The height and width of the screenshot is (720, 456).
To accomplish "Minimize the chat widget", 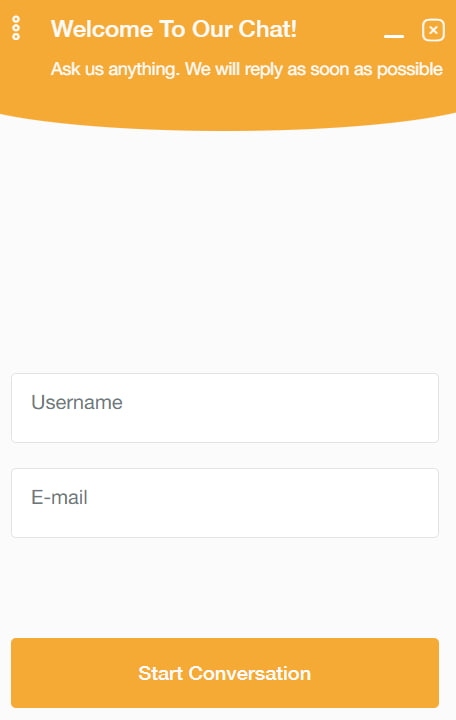I will 394,36.
